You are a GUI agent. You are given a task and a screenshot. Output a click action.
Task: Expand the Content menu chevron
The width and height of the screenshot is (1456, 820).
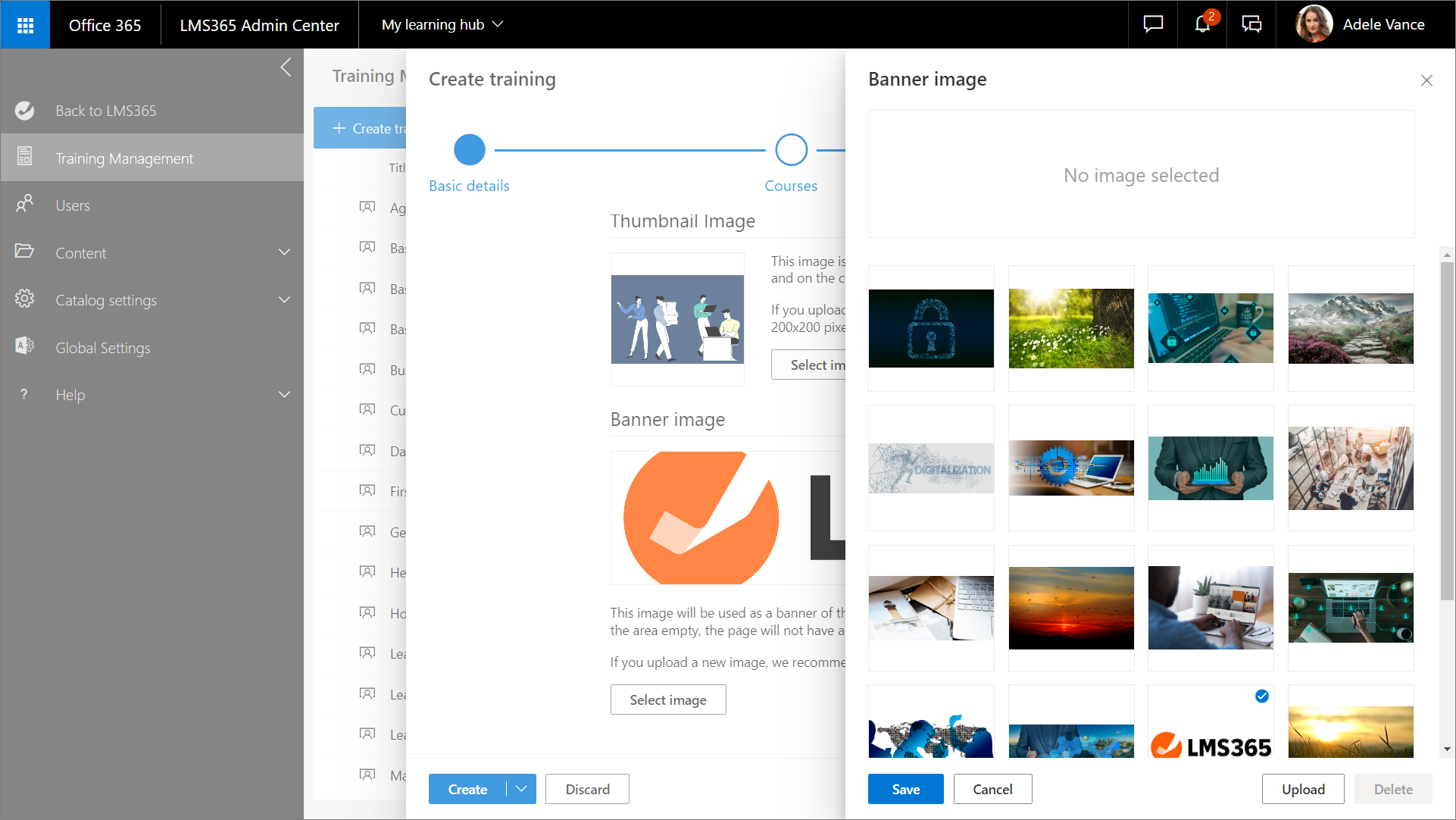tap(284, 252)
